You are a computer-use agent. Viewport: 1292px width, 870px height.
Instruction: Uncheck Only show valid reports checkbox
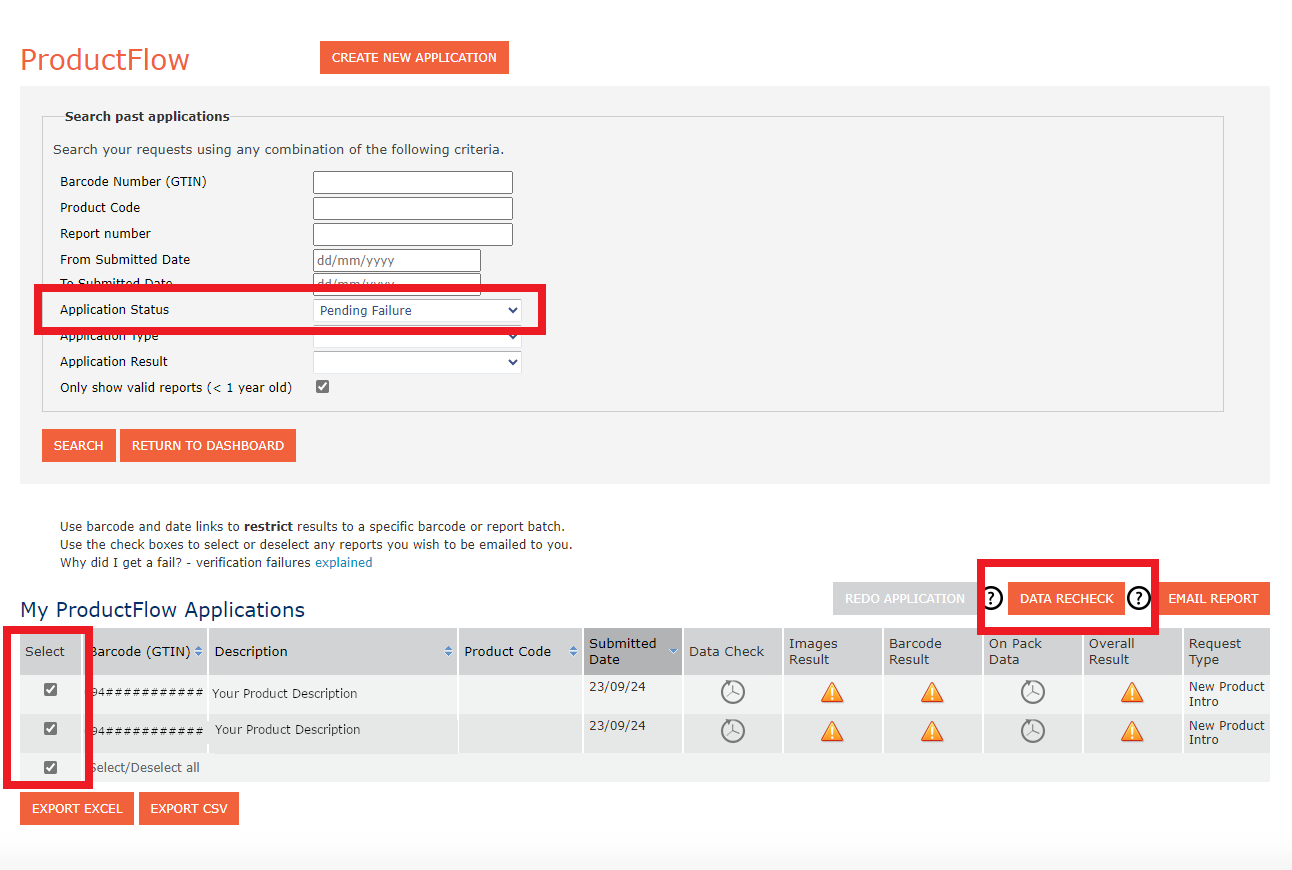322,387
